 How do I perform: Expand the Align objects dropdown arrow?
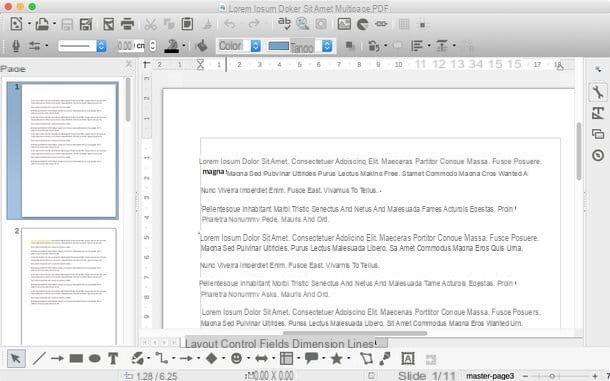click(429, 46)
